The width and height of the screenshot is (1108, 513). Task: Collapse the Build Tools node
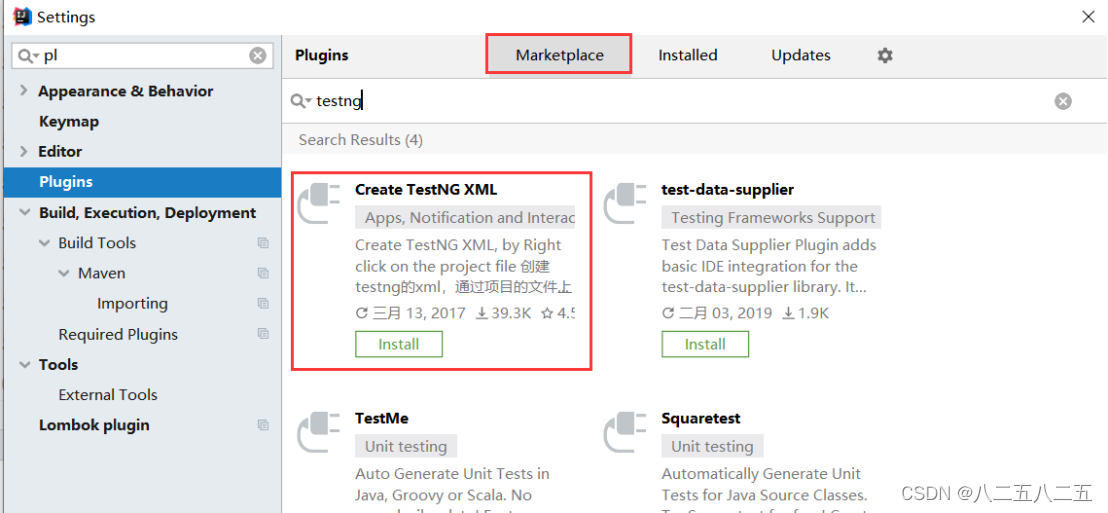pyautogui.click(x=45, y=243)
